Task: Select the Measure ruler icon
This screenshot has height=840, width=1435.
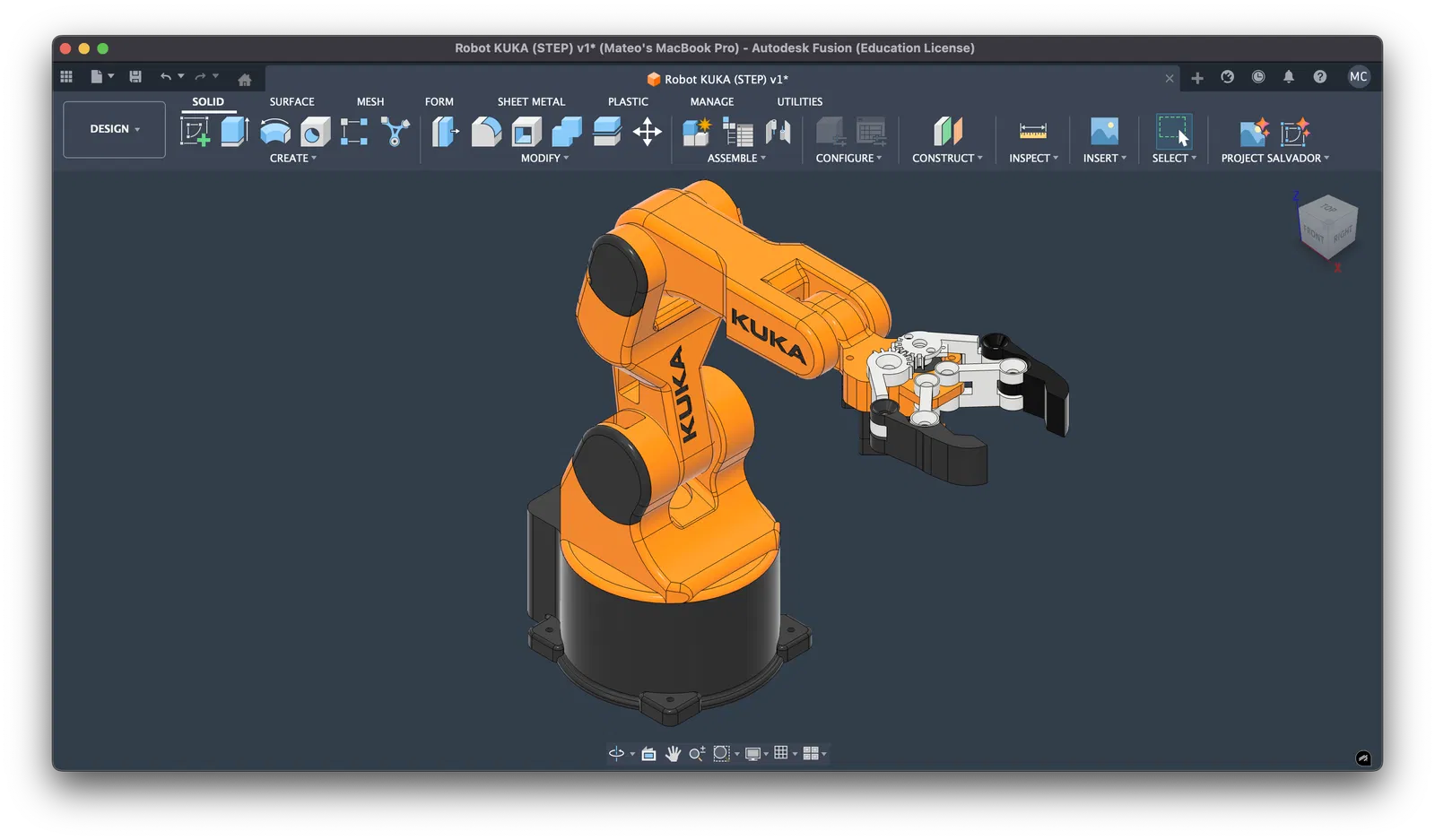Action: (1032, 132)
